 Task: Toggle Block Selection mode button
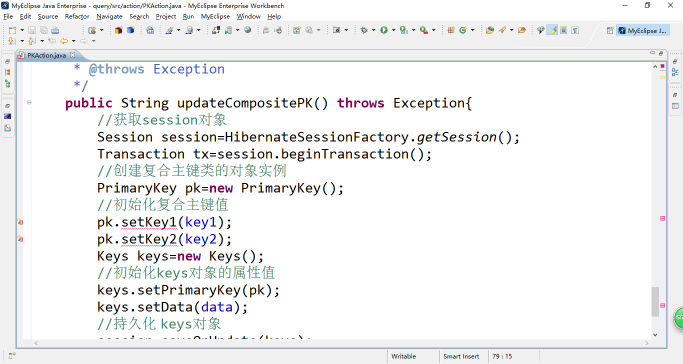click(x=563, y=30)
